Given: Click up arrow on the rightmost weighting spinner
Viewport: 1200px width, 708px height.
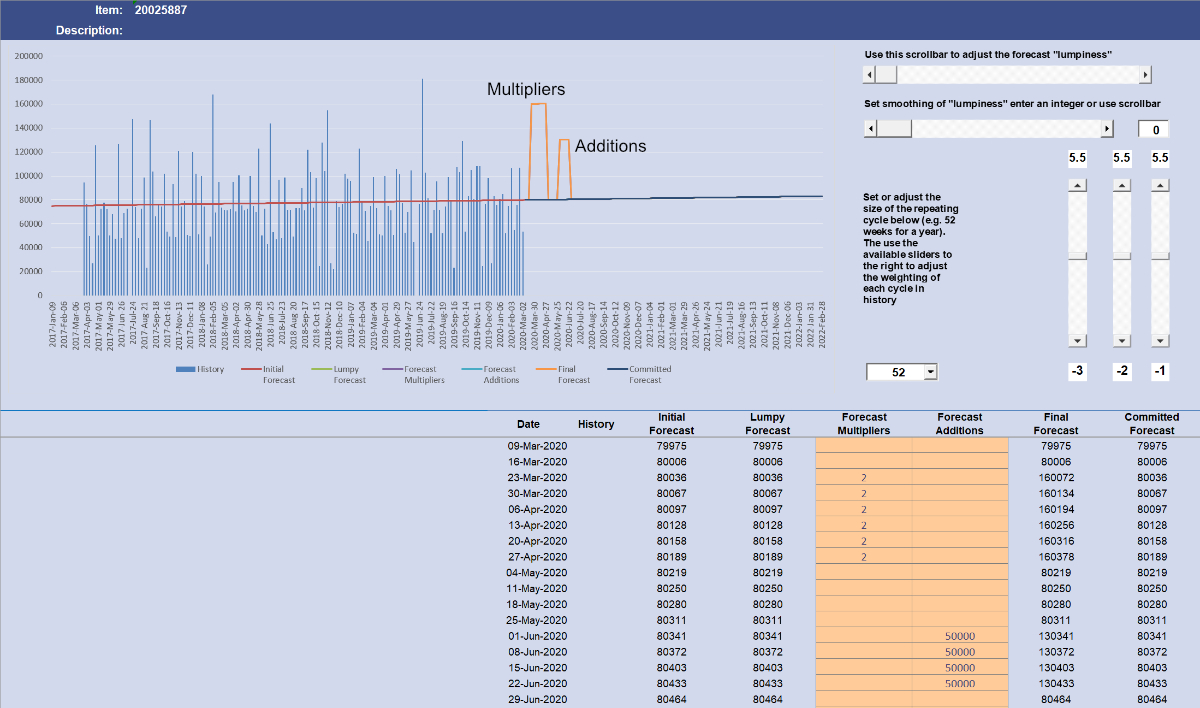Looking at the screenshot, I should click(1160, 185).
